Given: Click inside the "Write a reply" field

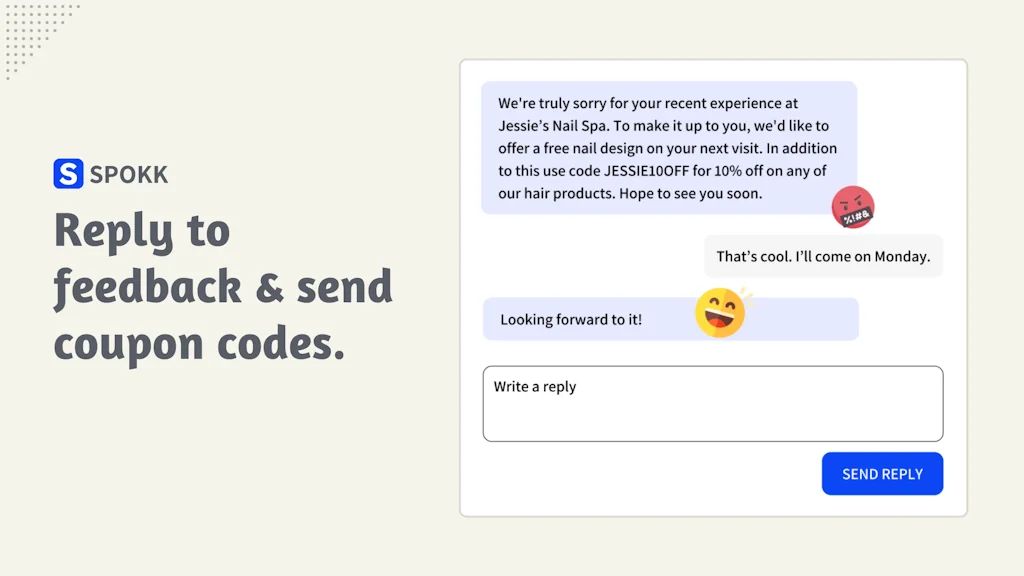Looking at the screenshot, I should (x=712, y=403).
